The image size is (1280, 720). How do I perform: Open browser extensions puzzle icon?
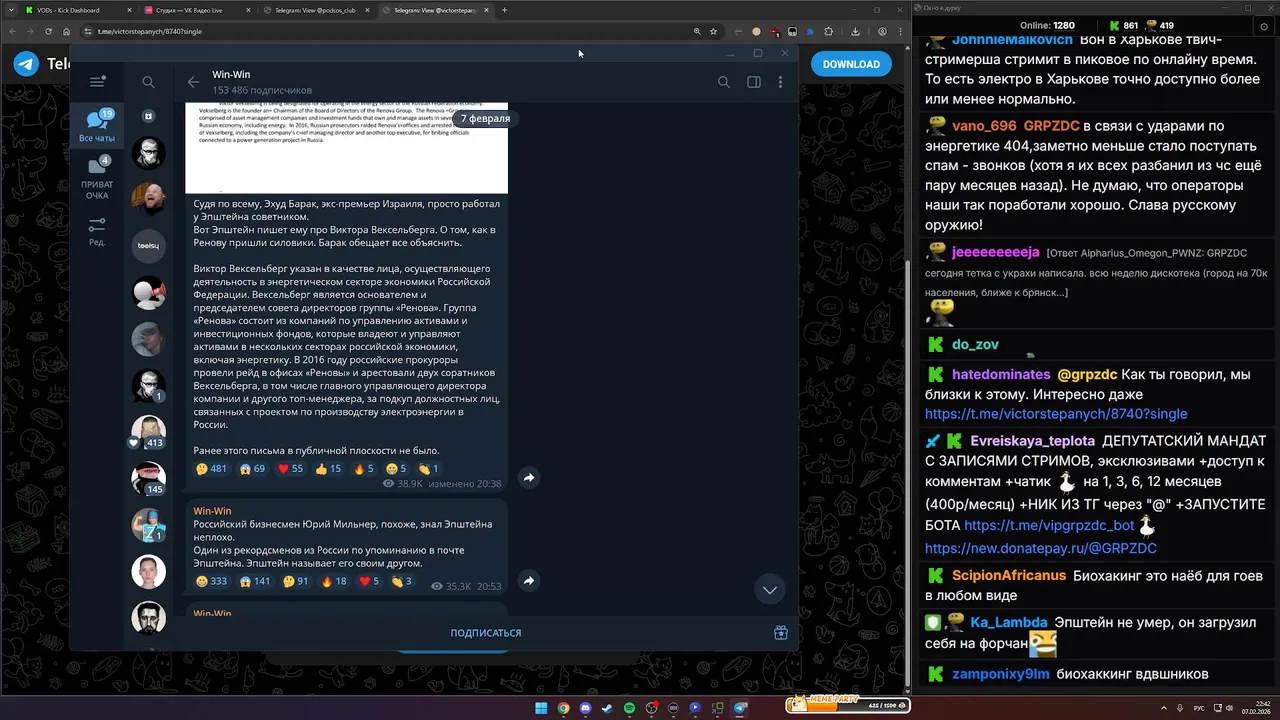coord(828,31)
